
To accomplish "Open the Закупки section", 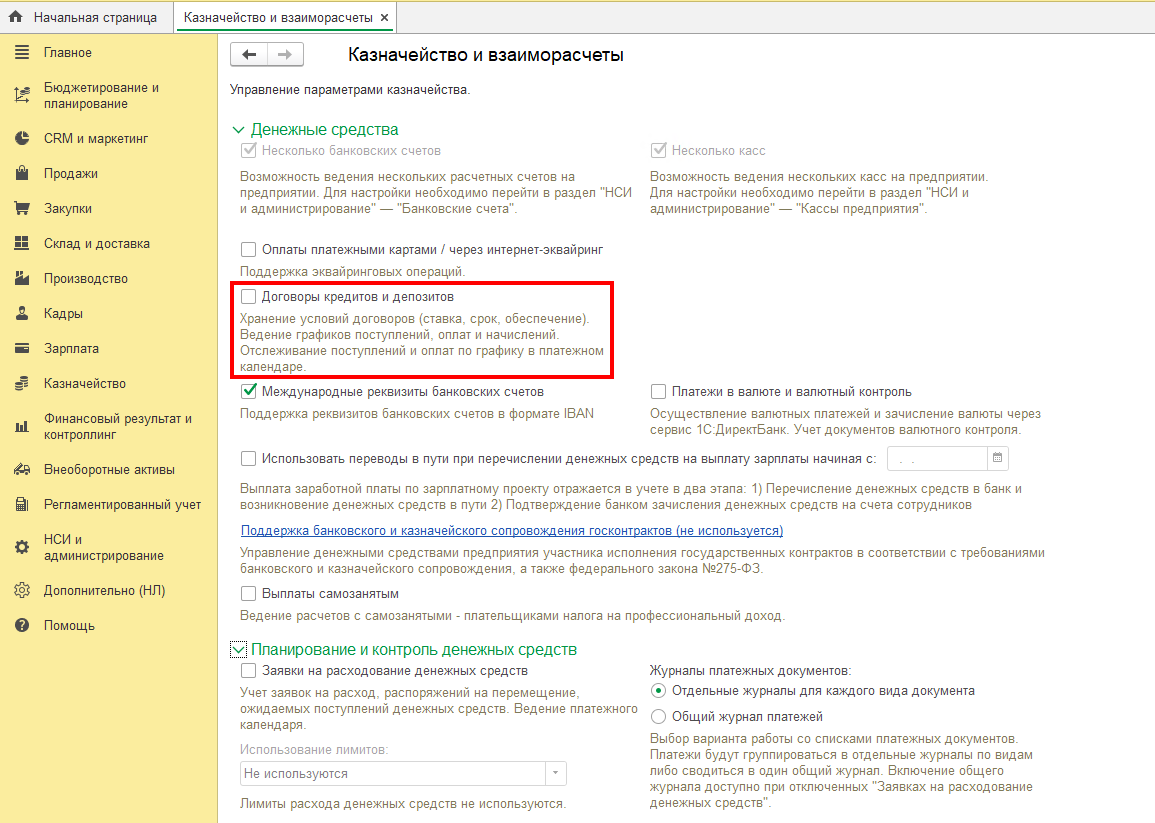I will coord(68,209).
